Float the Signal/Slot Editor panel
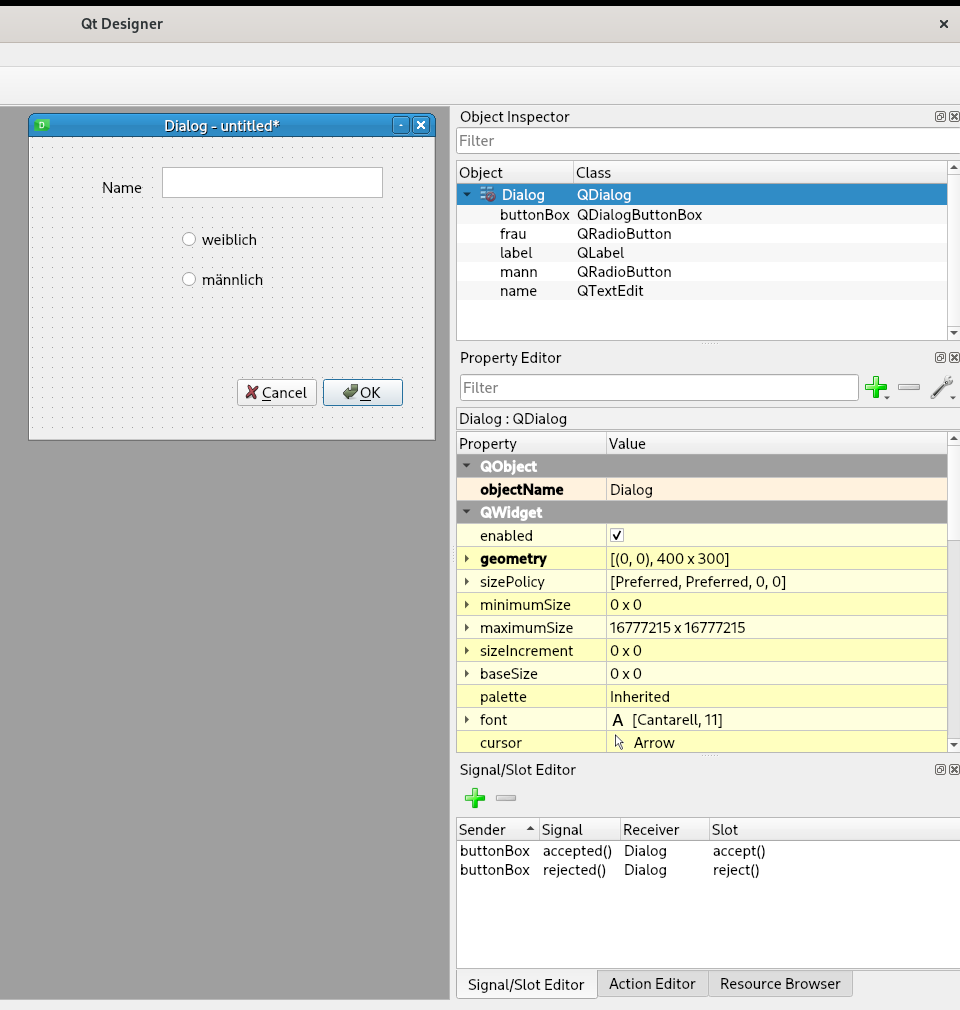The height and width of the screenshot is (1010, 960). click(x=940, y=770)
